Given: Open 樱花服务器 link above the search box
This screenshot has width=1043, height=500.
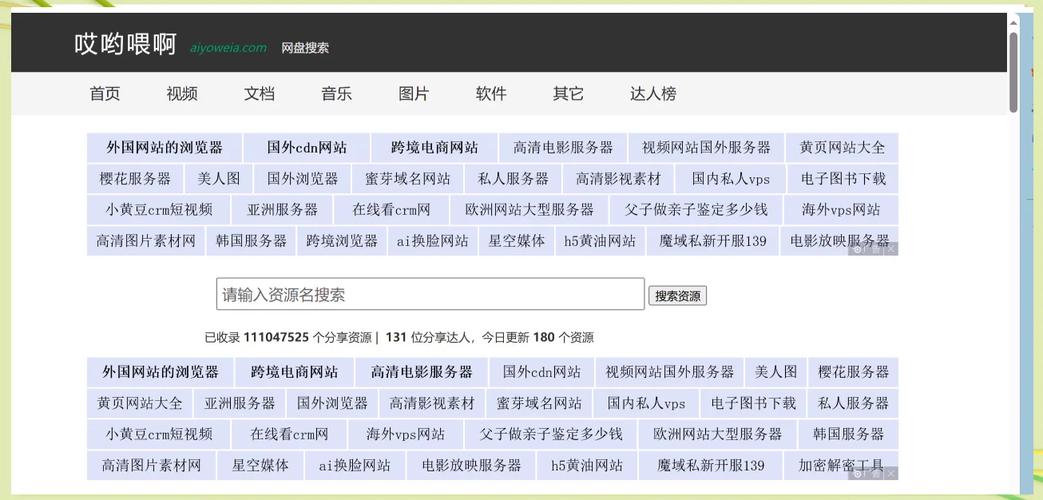Looking at the screenshot, I should pyautogui.click(x=135, y=179).
